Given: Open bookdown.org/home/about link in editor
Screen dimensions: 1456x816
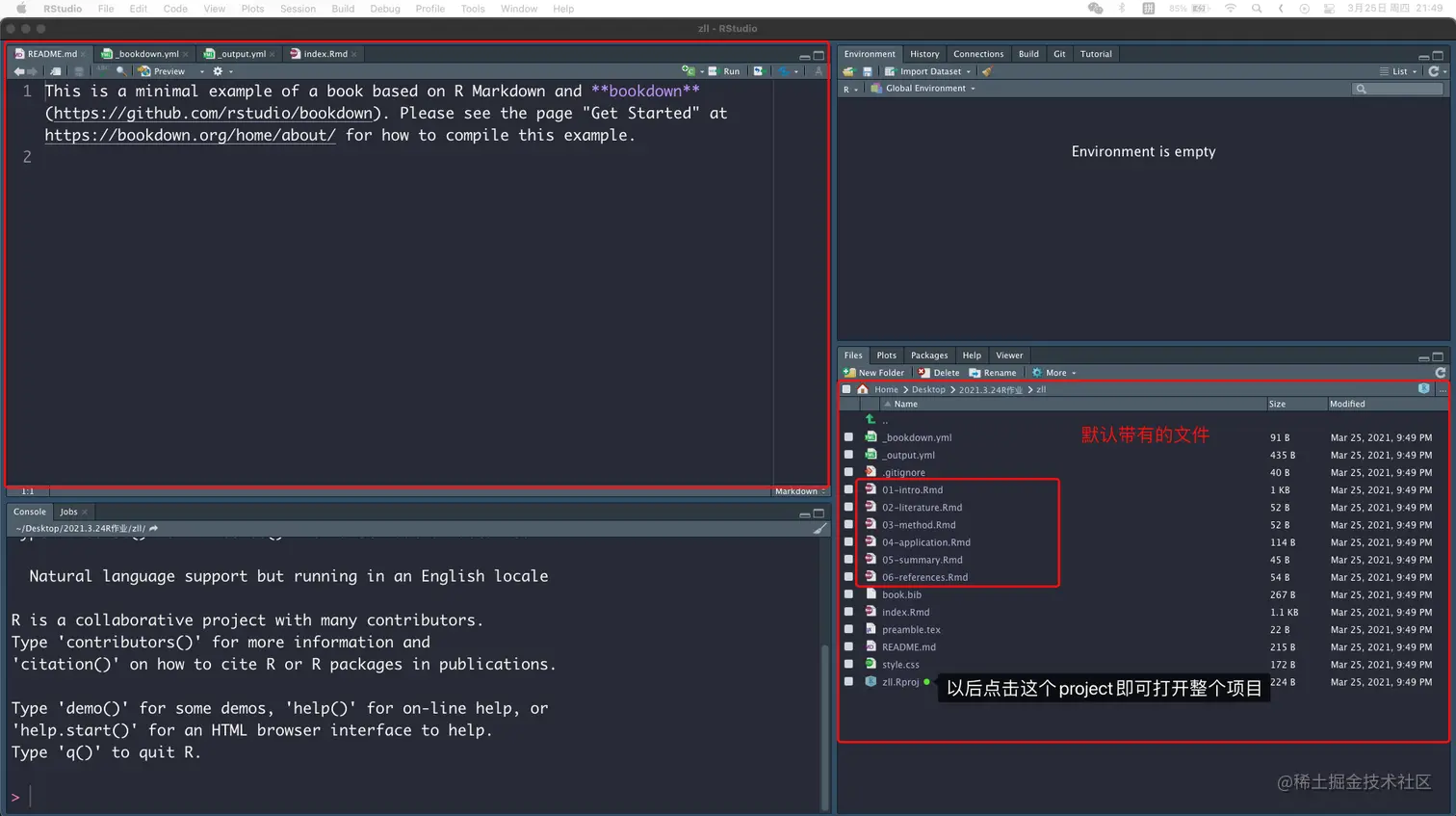Looking at the screenshot, I should [191, 135].
